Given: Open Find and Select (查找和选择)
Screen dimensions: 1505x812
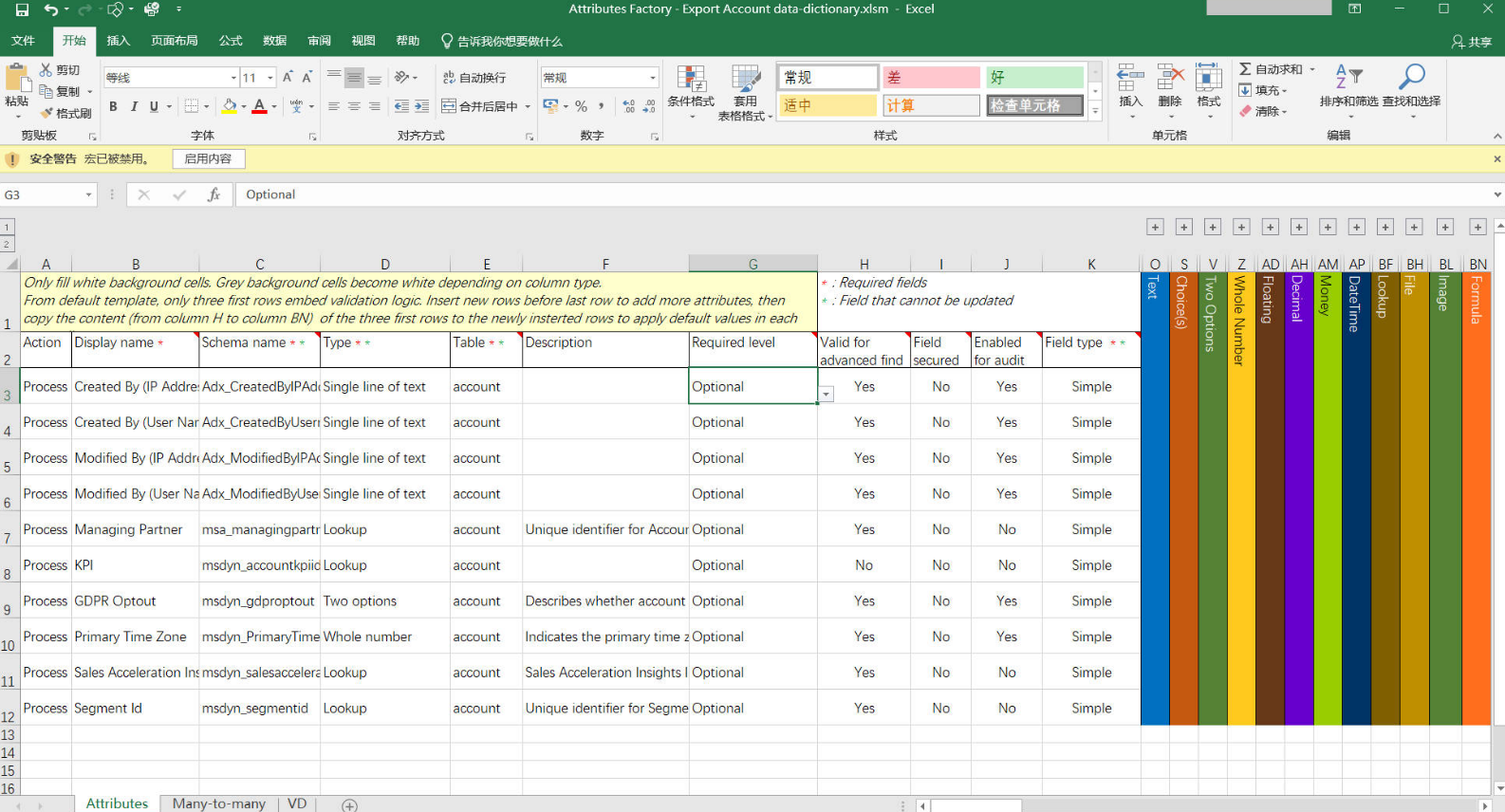Looking at the screenshot, I should point(1411,91).
